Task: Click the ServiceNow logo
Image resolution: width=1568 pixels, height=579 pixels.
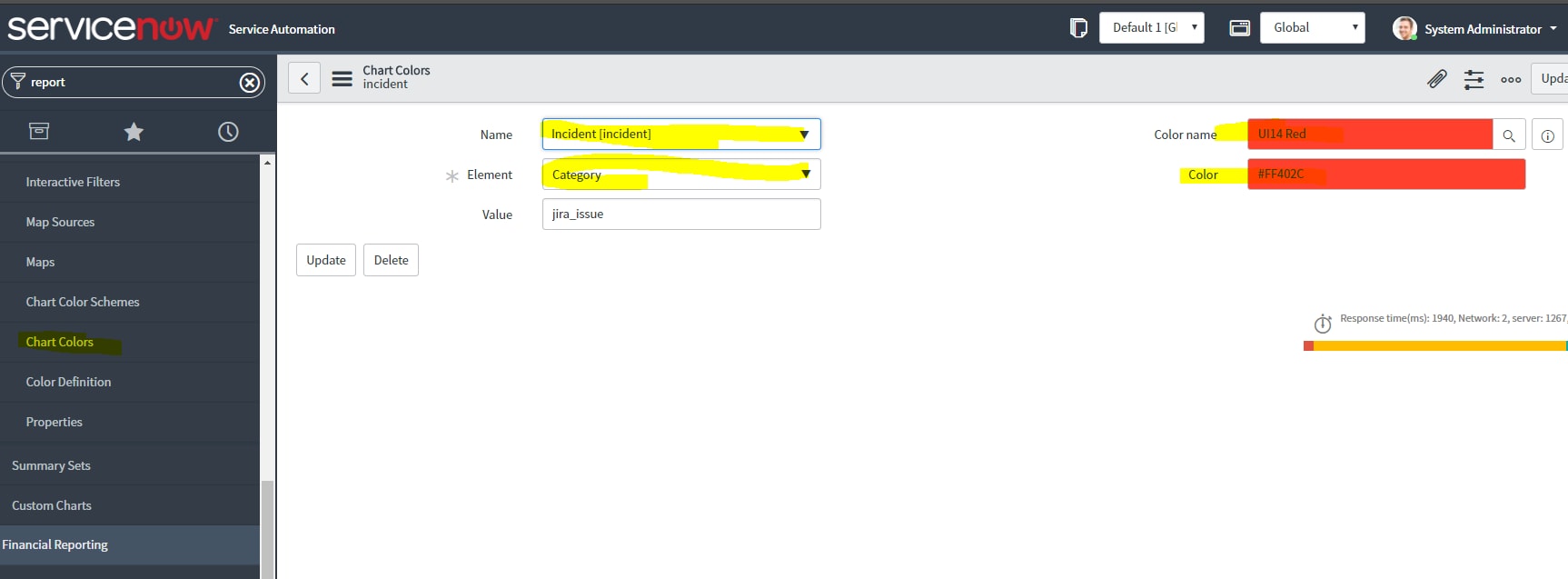Action: coord(112,28)
